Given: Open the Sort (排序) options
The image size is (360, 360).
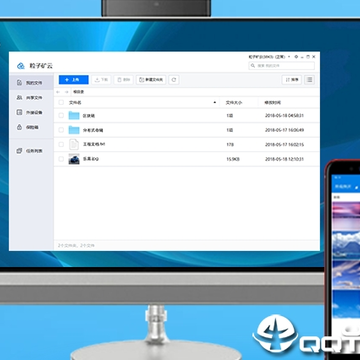Looking at the screenshot, I should pyautogui.click(x=292, y=80).
